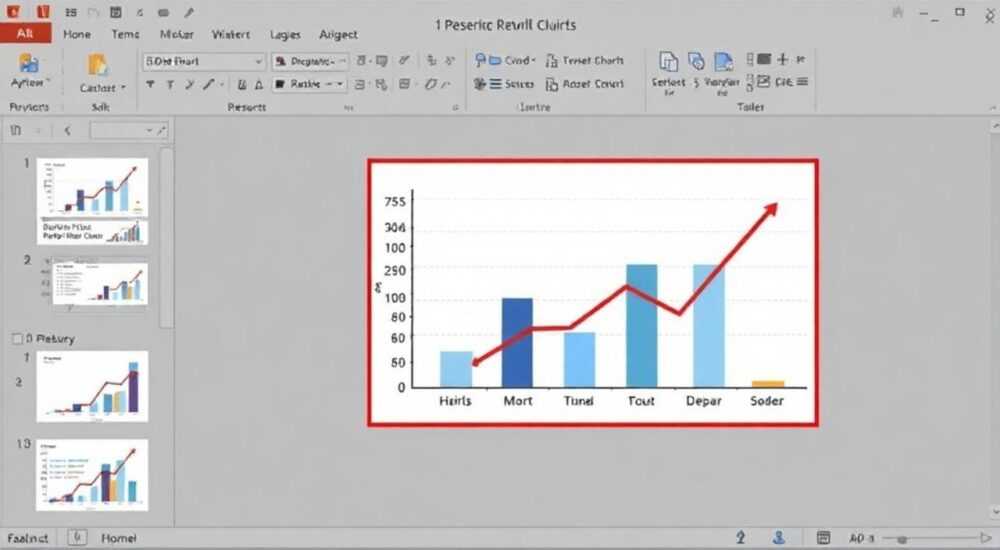
Task: Click the orange Soder bar
Action: click(x=767, y=383)
